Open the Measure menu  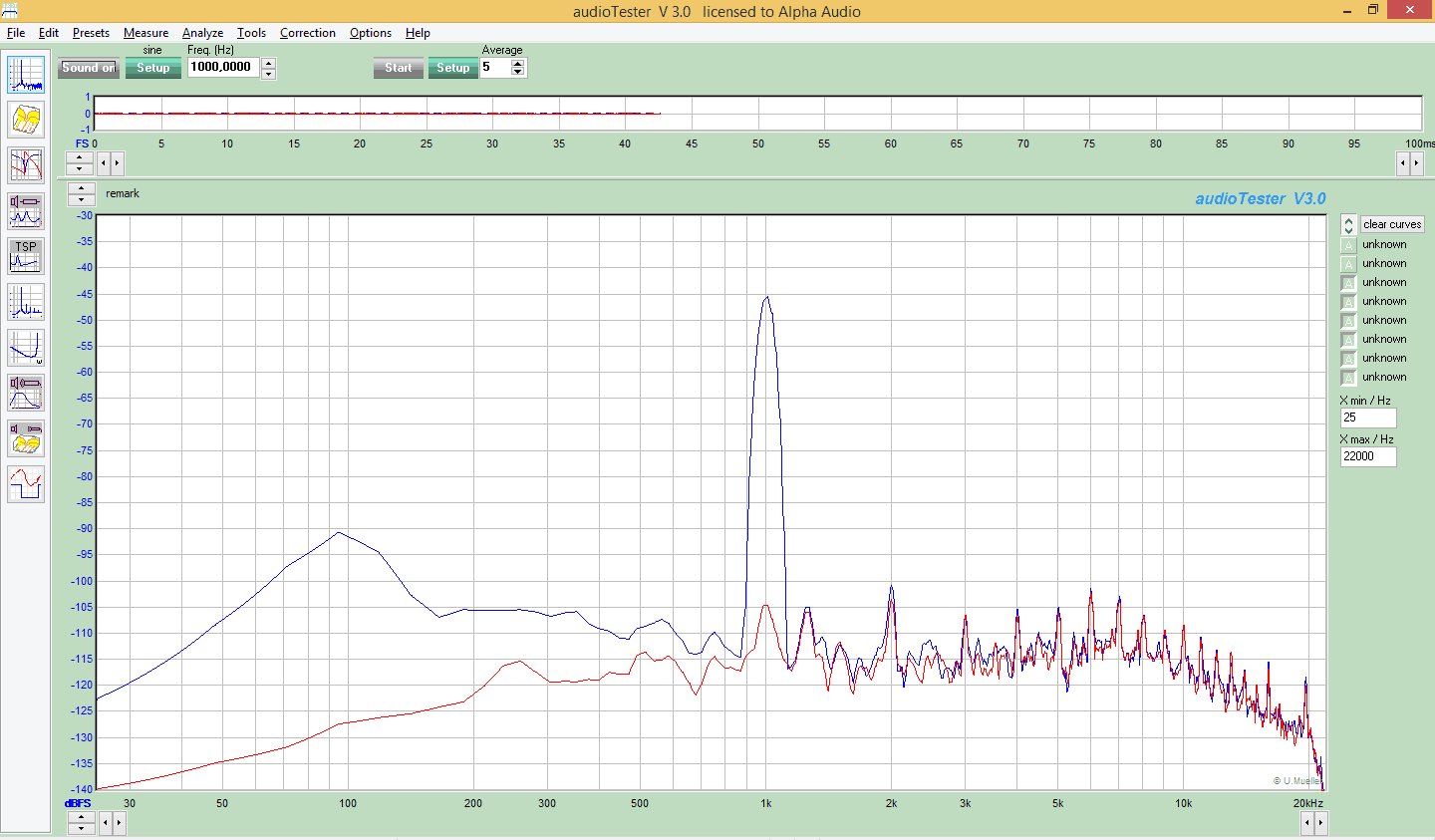[x=145, y=33]
